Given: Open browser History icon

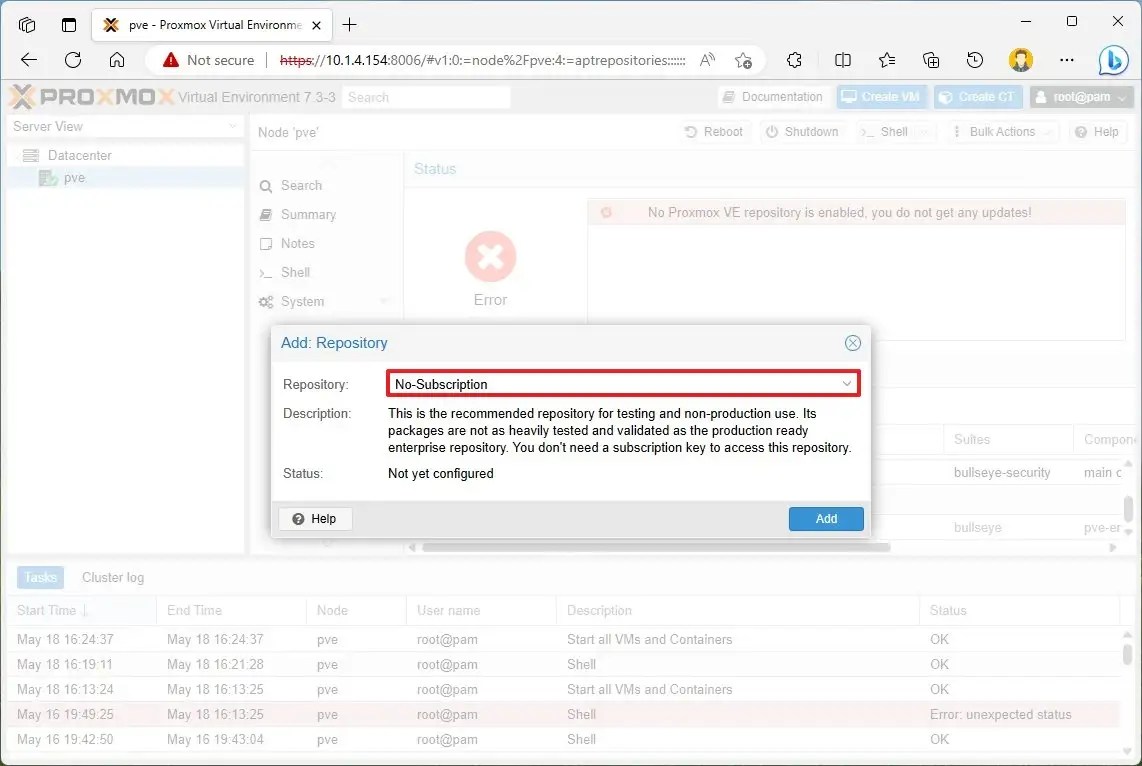Looking at the screenshot, I should (x=974, y=60).
